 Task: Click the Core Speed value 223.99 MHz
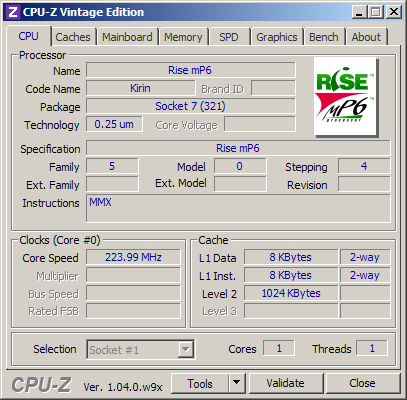[x=133, y=257]
